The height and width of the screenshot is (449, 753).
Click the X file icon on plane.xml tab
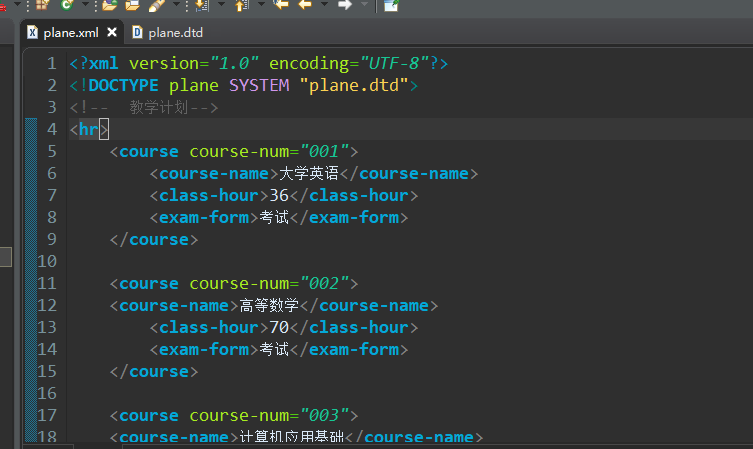[x=32, y=32]
